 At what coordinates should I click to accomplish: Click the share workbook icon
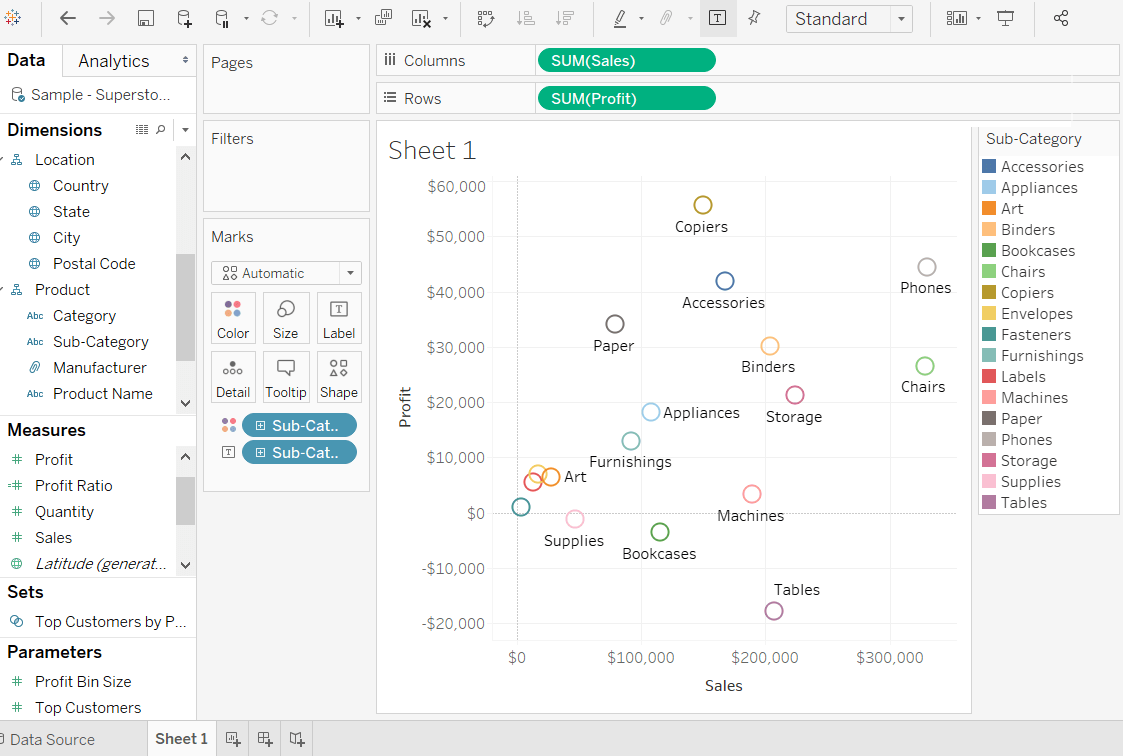pyautogui.click(x=1061, y=19)
